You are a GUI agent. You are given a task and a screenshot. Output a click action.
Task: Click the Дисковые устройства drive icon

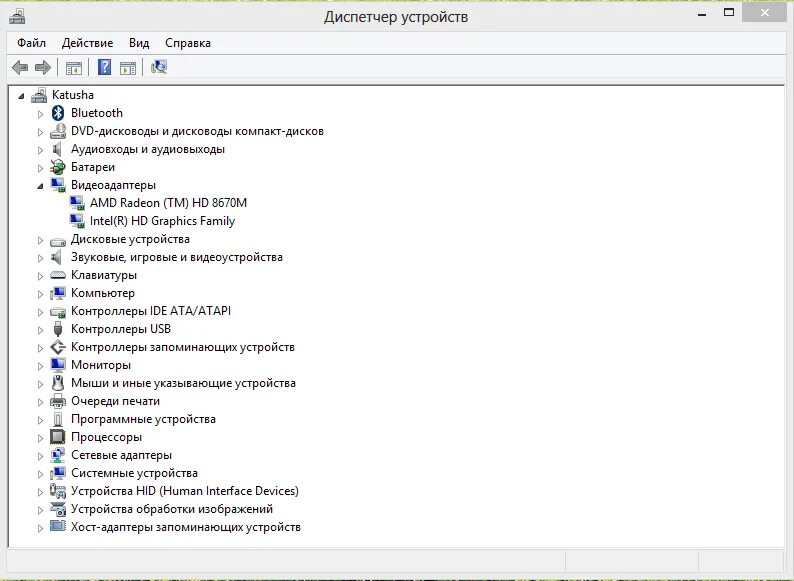click(x=58, y=242)
